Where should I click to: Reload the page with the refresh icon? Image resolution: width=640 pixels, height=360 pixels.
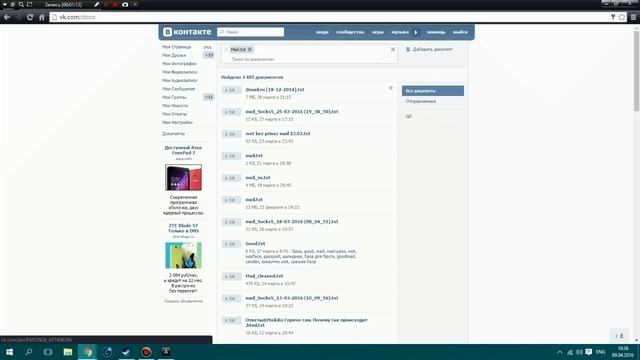30,17
